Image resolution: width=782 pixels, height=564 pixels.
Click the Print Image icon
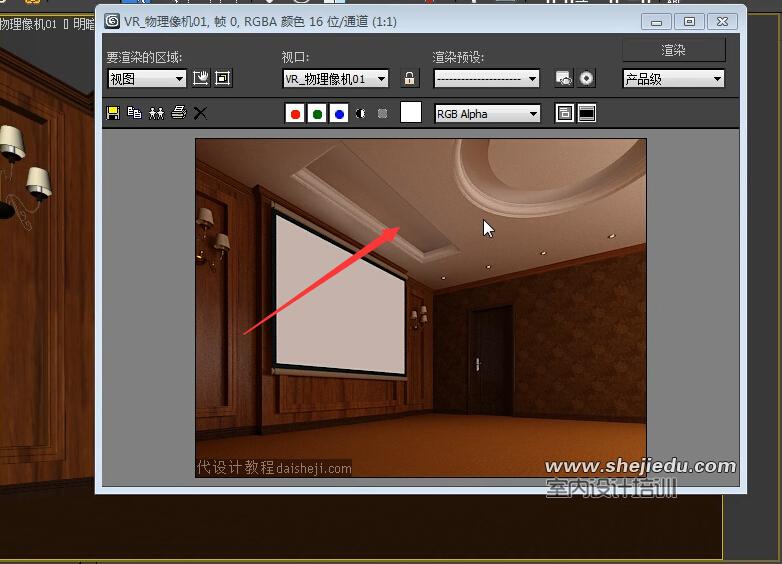[179, 113]
